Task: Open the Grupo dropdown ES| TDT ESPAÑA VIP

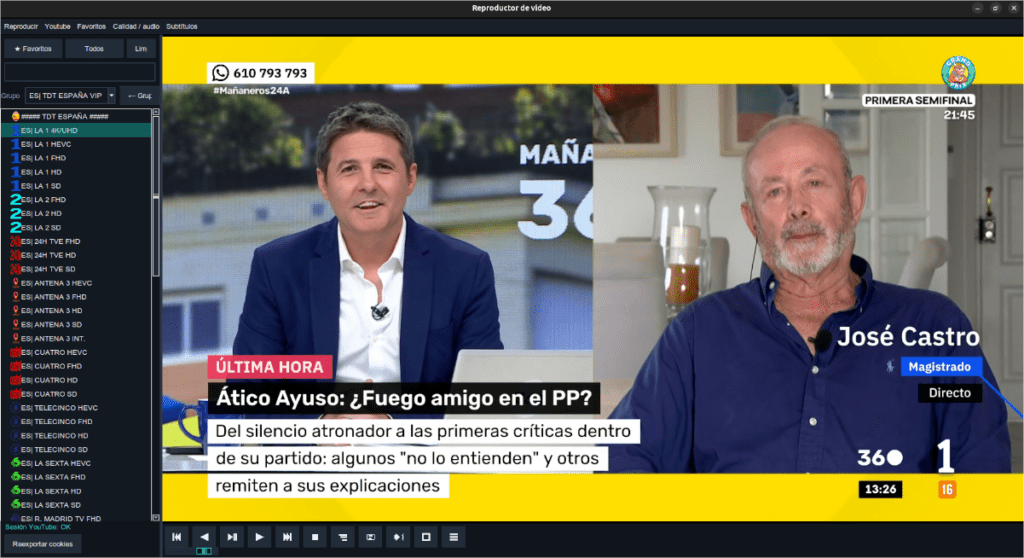Action: tap(70, 96)
